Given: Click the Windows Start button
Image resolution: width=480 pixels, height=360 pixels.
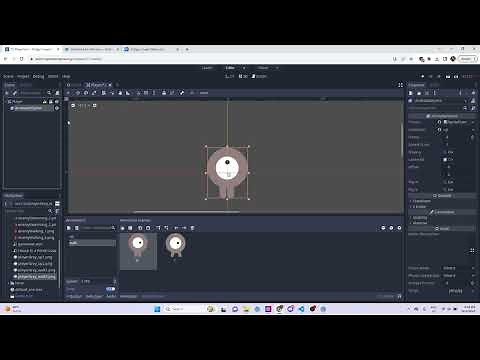Looking at the screenshot, I should point(157,309).
